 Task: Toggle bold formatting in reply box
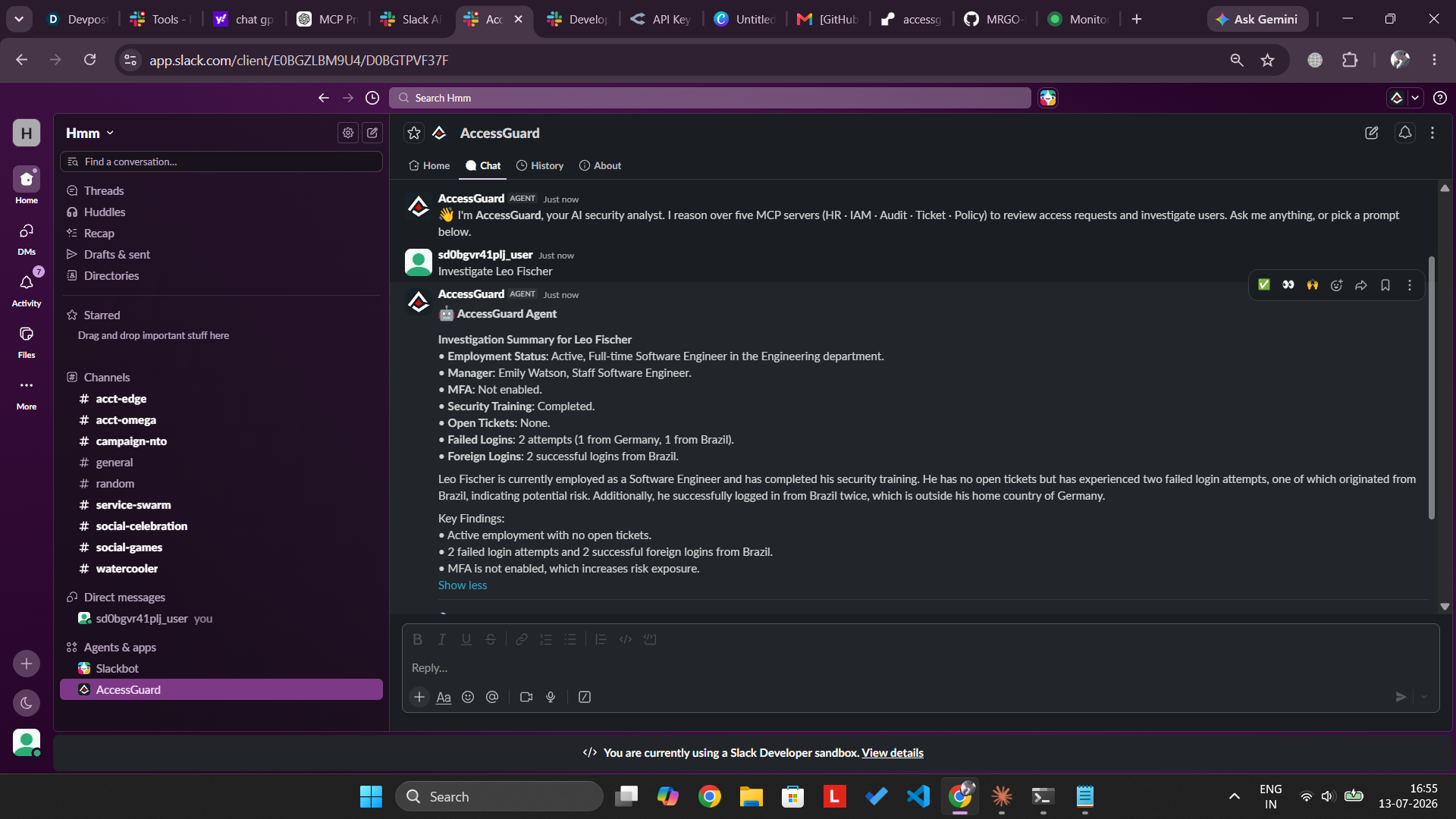[418, 639]
